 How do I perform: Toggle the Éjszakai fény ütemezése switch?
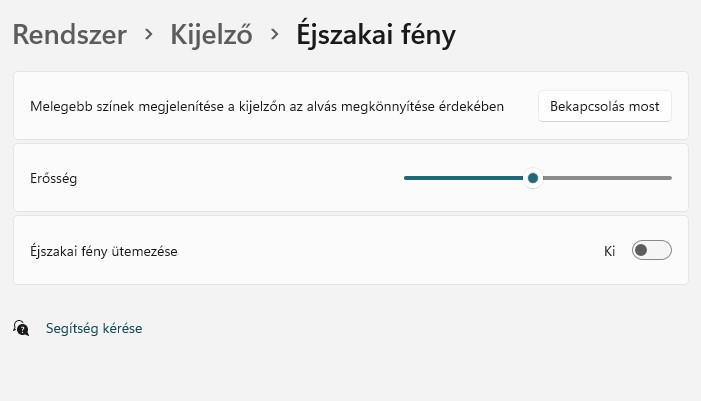point(651,250)
